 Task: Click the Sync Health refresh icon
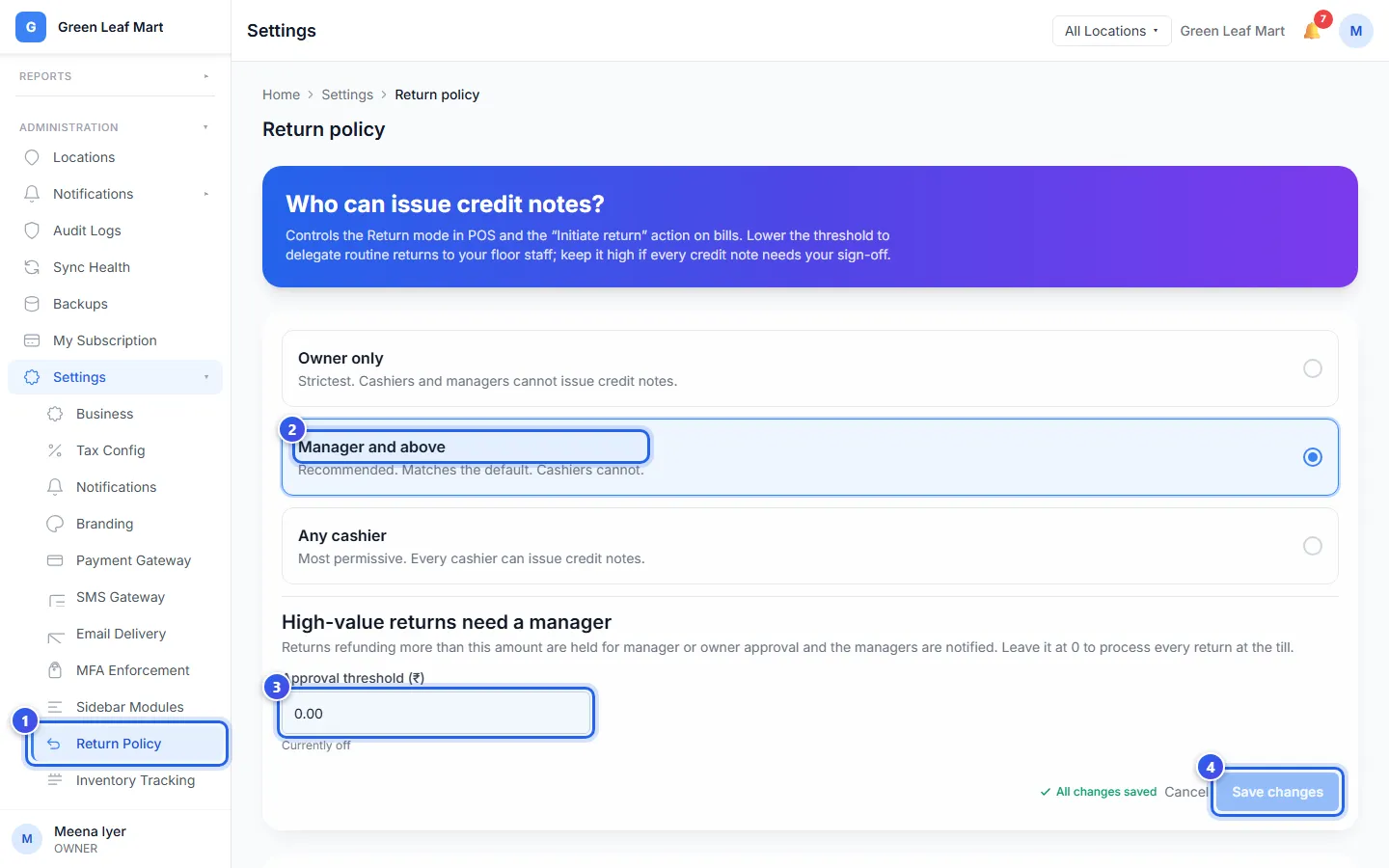point(32,267)
